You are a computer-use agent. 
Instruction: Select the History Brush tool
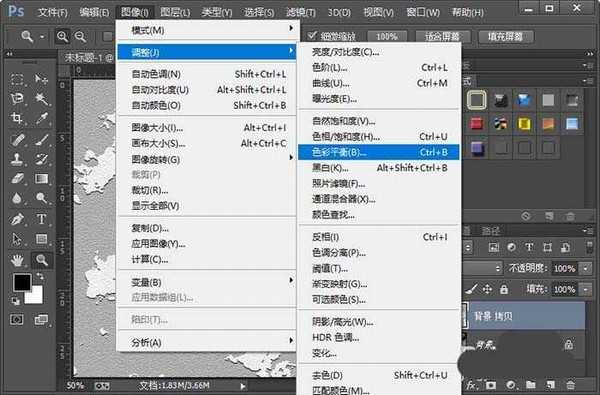pos(41,159)
